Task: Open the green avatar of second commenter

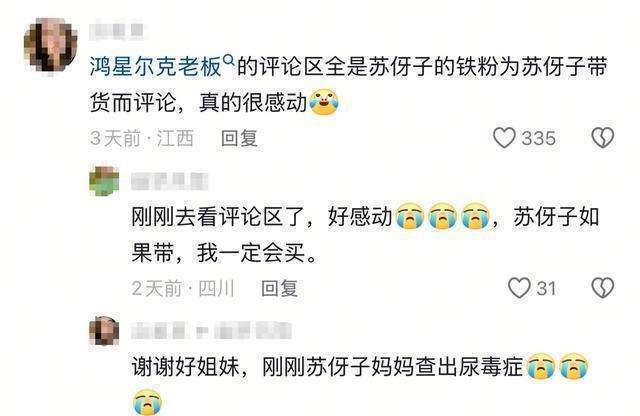Action: 104,181
